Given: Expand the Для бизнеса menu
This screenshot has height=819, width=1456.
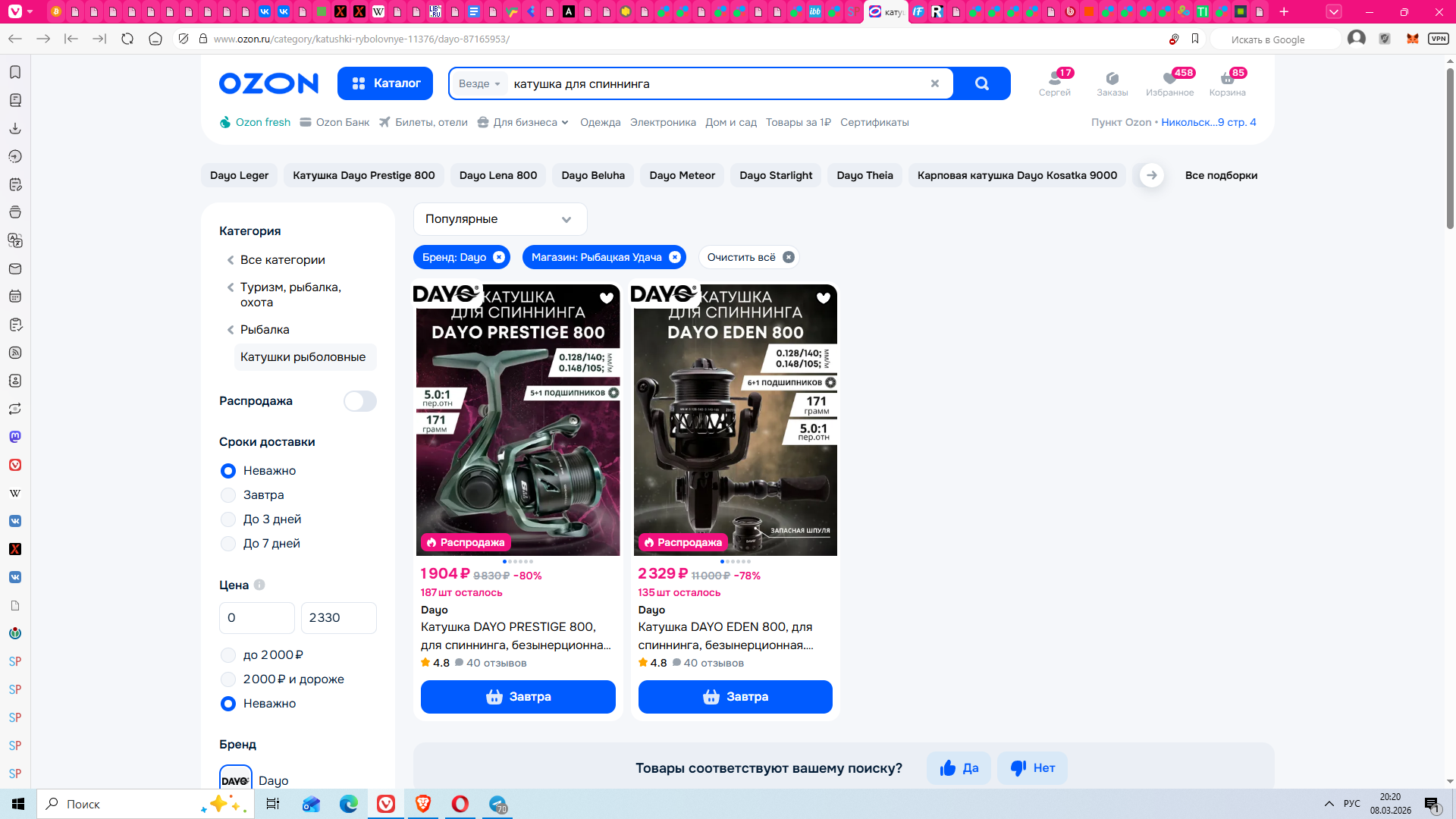Looking at the screenshot, I should 525,122.
